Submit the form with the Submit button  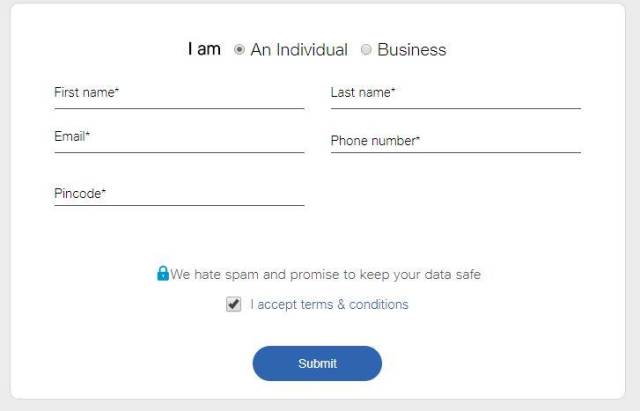click(x=317, y=363)
